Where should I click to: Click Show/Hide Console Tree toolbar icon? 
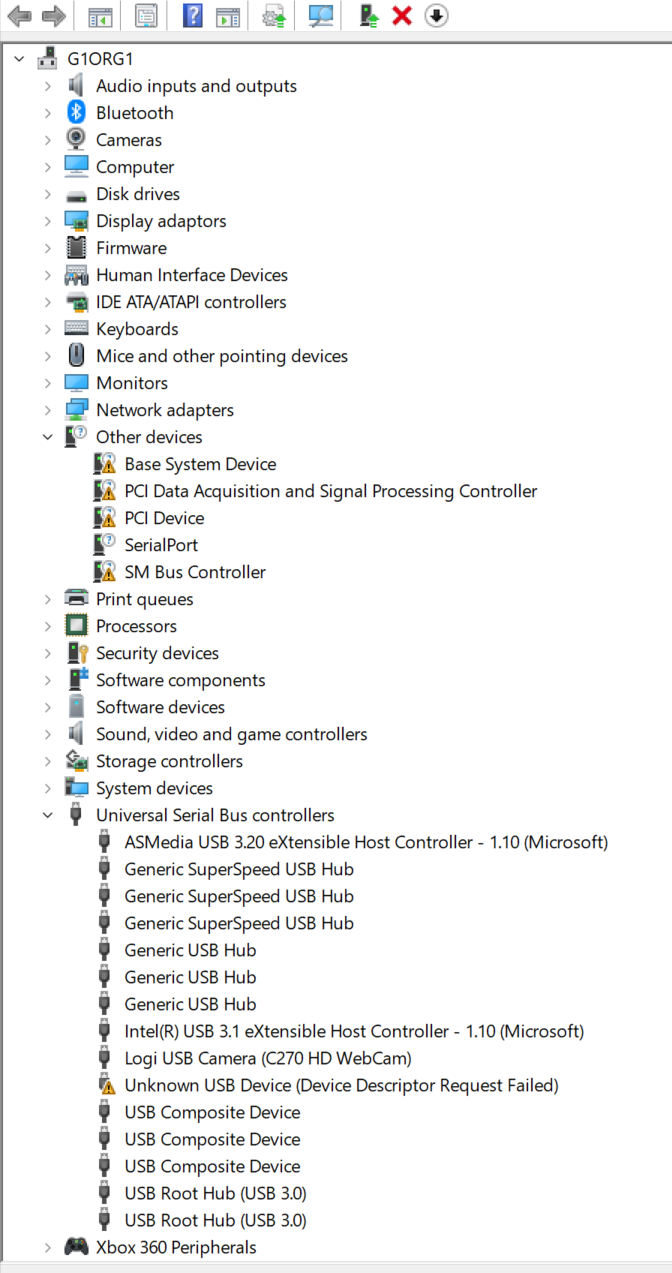(99, 15)
